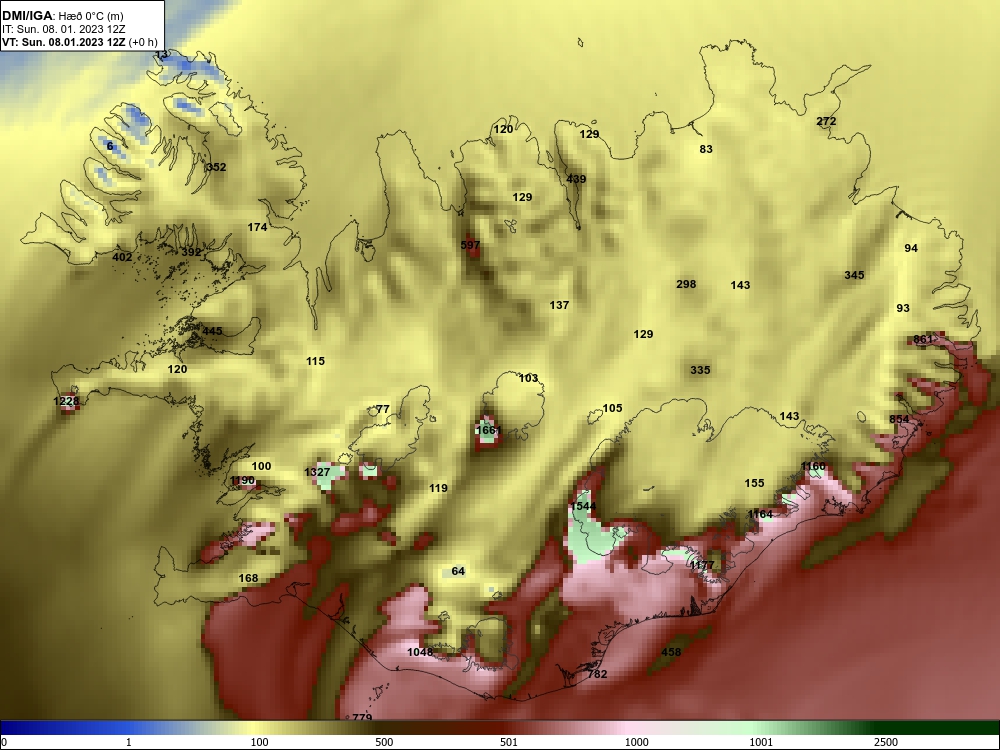This screenshot has width=1000, height=750.
Task: Click the title text 'DMI/IGA: Hæð 0°C (m)'
Action: (x=62, y=16)
